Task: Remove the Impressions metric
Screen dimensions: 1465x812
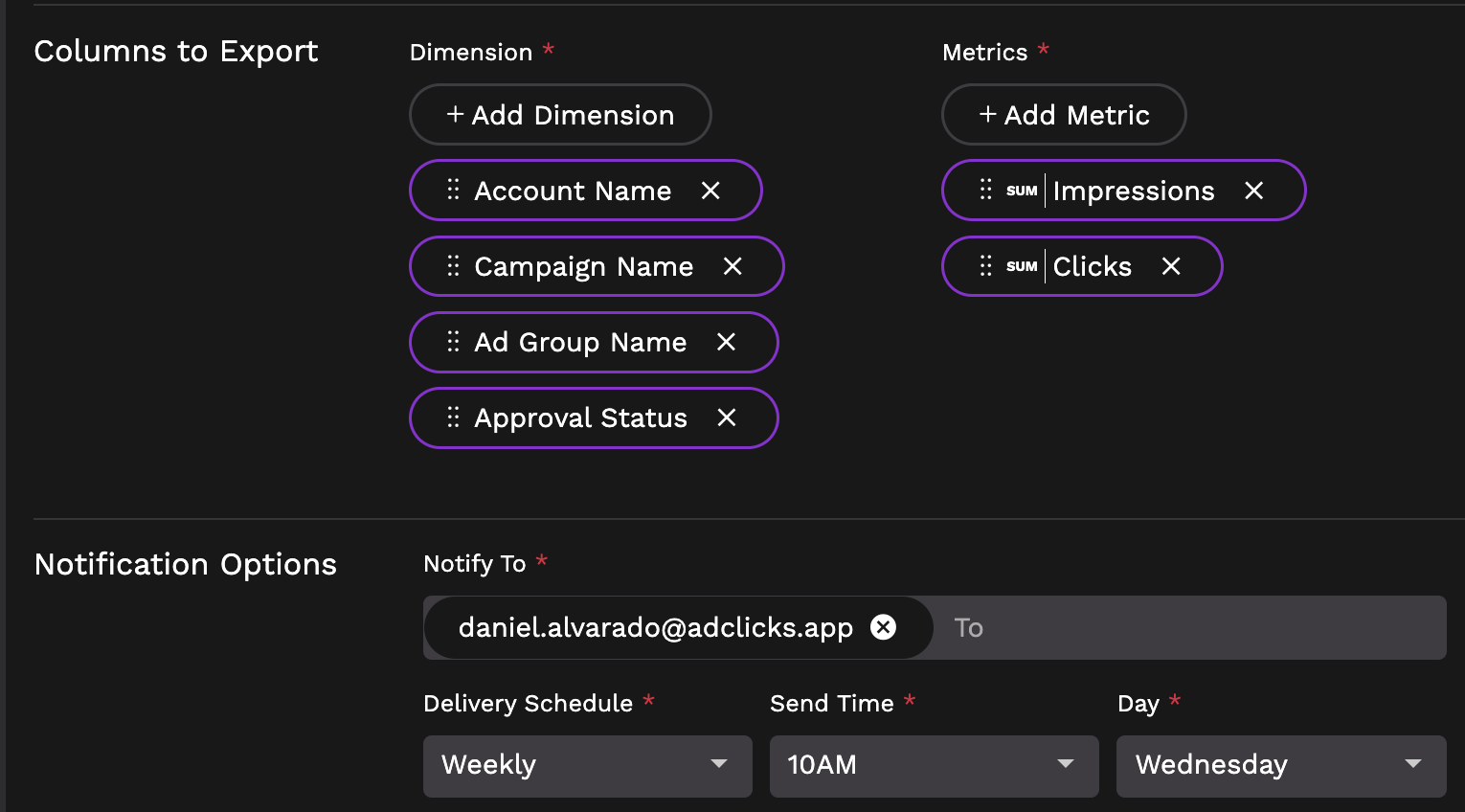Action: pos(1253,191)
